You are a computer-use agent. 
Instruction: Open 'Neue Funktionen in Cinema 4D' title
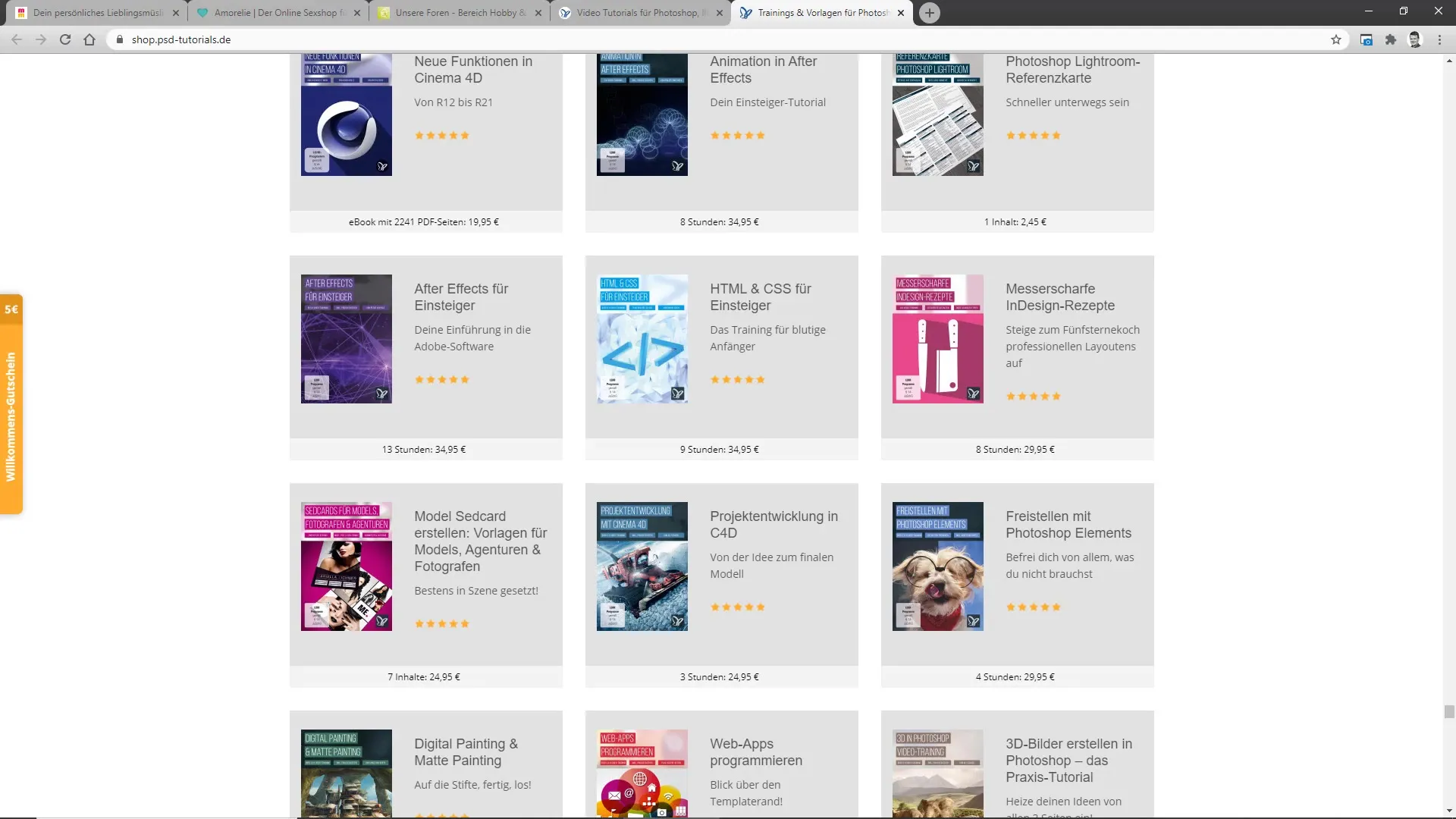pos(473,70)
